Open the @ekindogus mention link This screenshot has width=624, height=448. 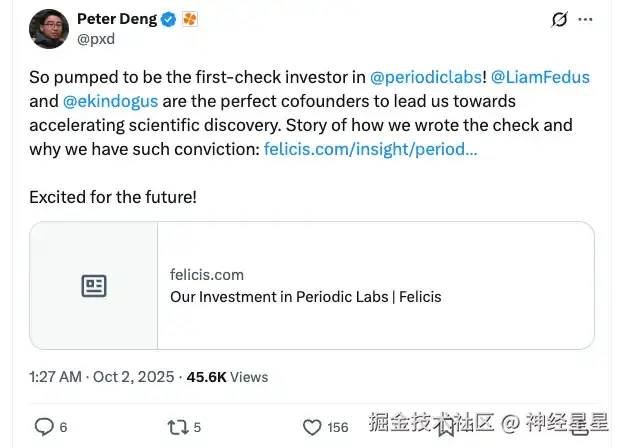point(111,101)
